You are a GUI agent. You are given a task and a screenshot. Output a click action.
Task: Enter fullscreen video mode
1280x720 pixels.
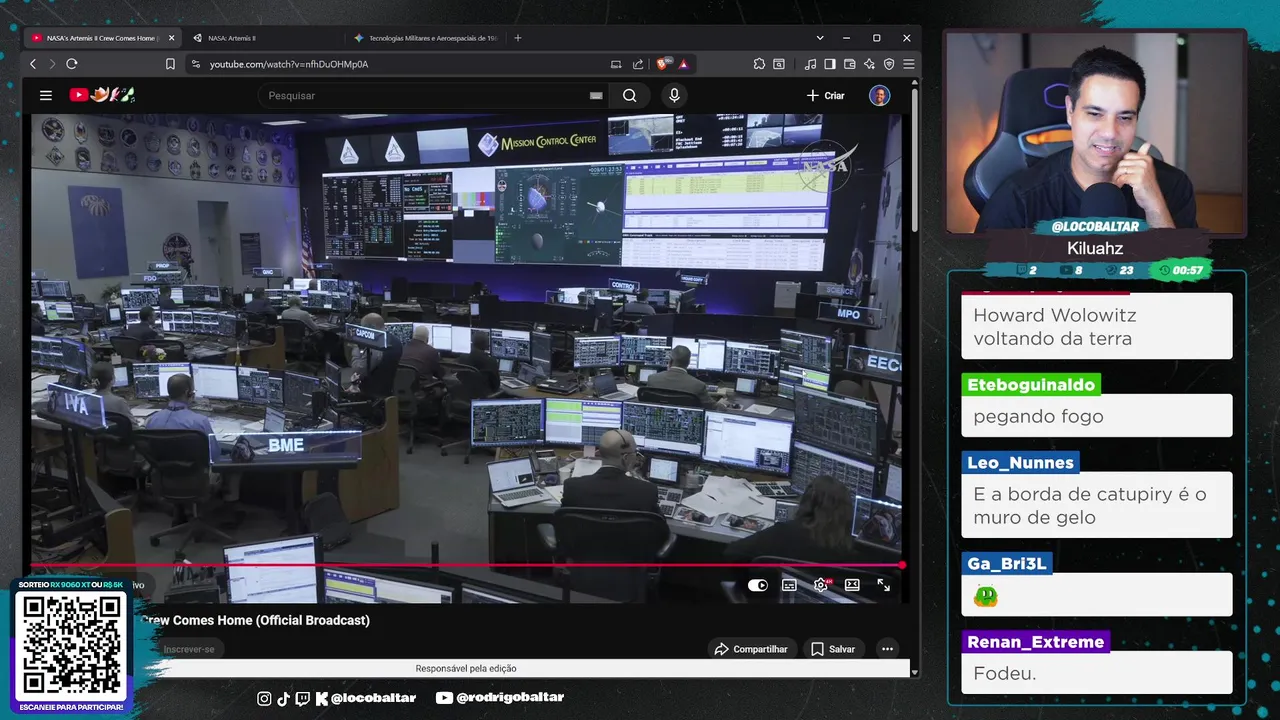pos(883,585)
